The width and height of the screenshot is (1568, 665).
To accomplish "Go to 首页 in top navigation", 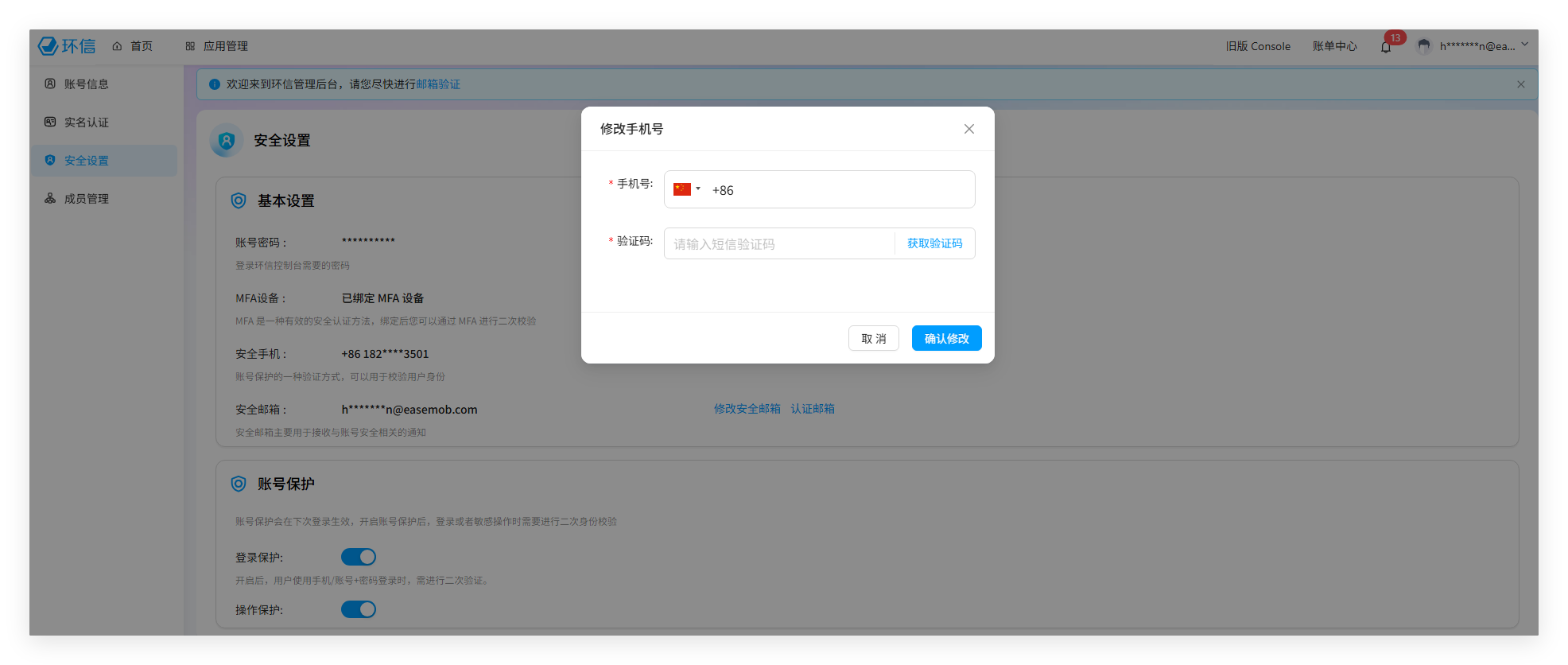I will pyautogui.click(x=133, y=46).
